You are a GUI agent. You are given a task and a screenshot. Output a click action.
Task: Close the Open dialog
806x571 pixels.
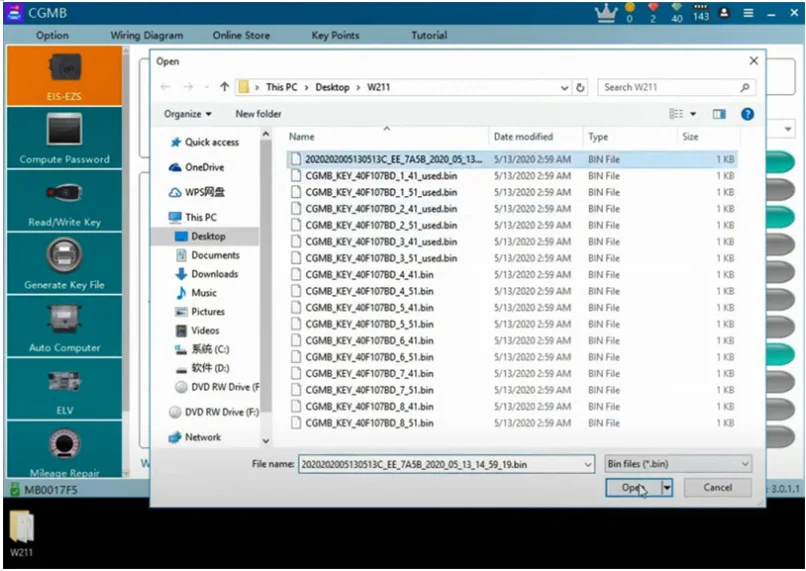754,61
